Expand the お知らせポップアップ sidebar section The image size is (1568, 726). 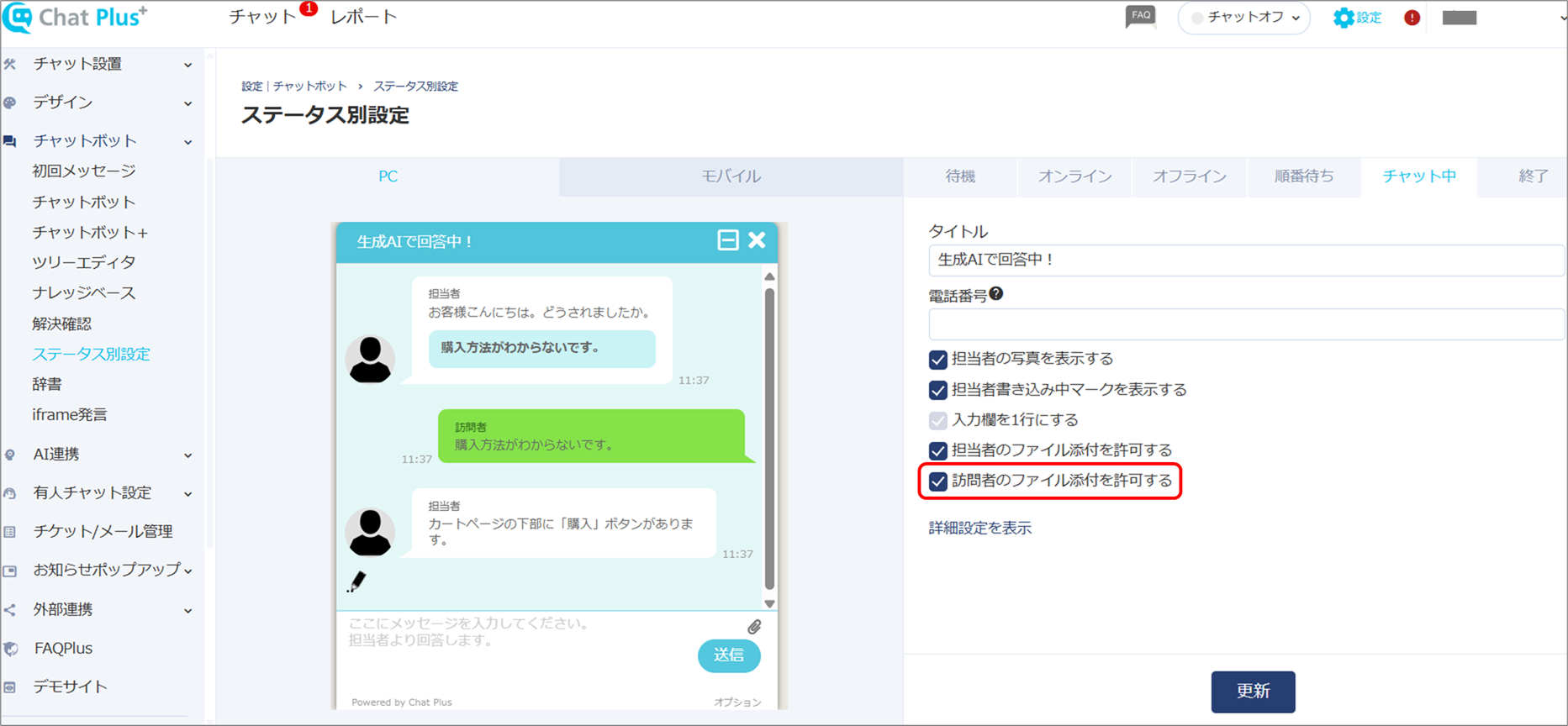pos(188,571)
